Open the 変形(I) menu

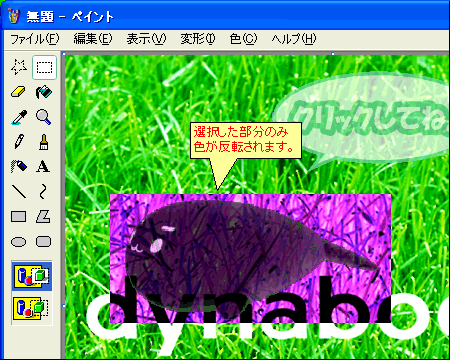click(x=198, y=39)
